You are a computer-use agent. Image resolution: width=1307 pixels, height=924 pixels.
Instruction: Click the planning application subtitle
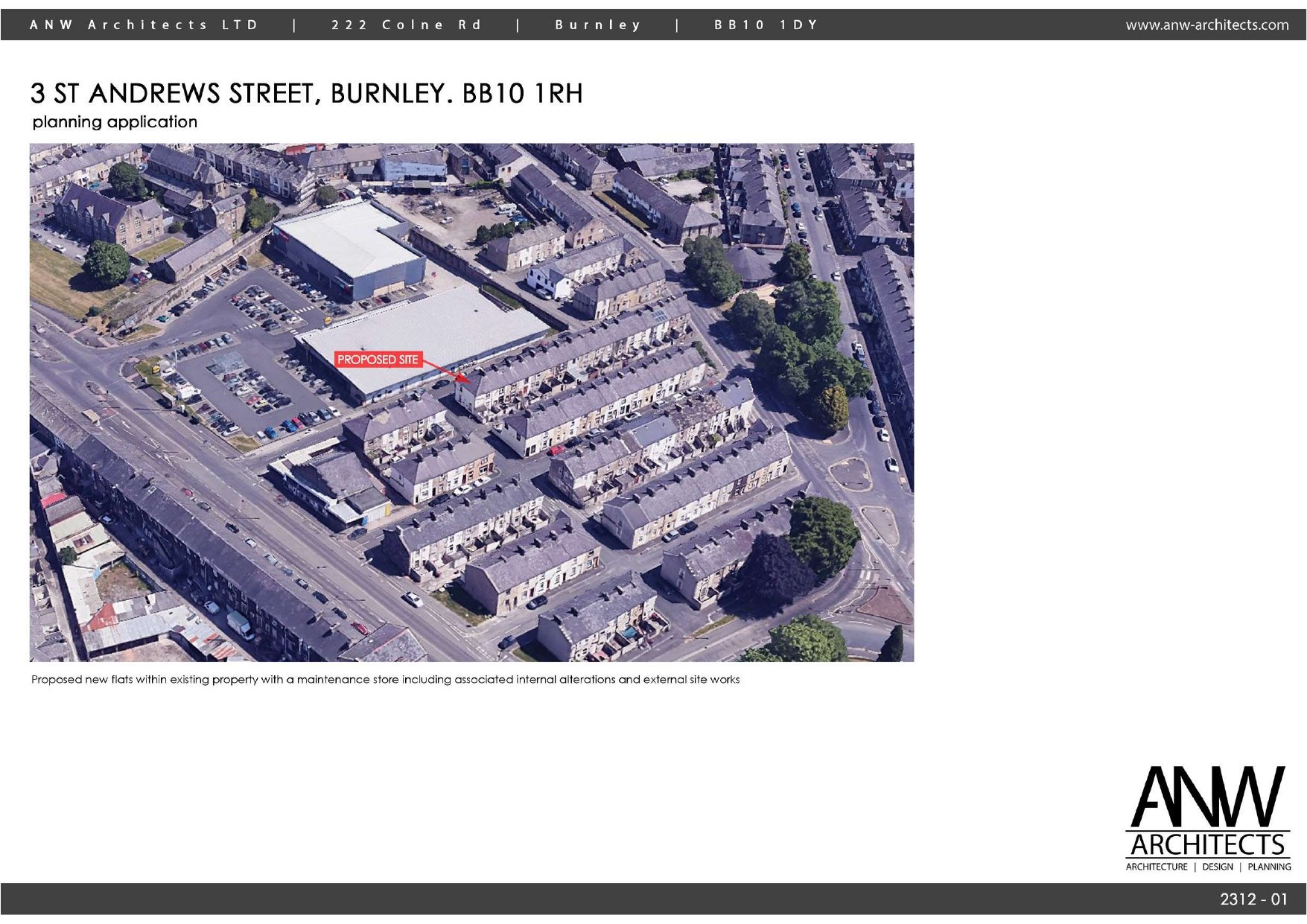tap(115, 122)
